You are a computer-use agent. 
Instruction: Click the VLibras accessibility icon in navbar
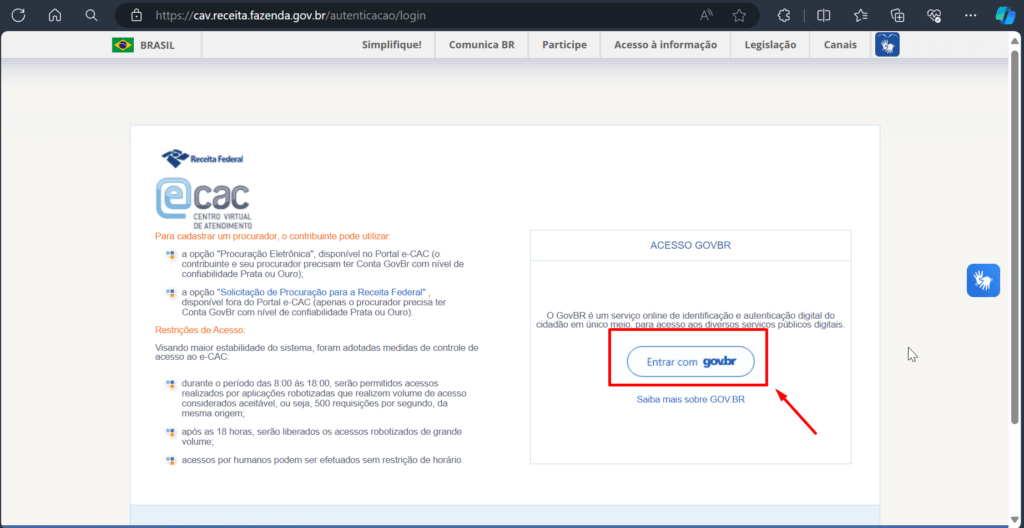tap(887, 45)
